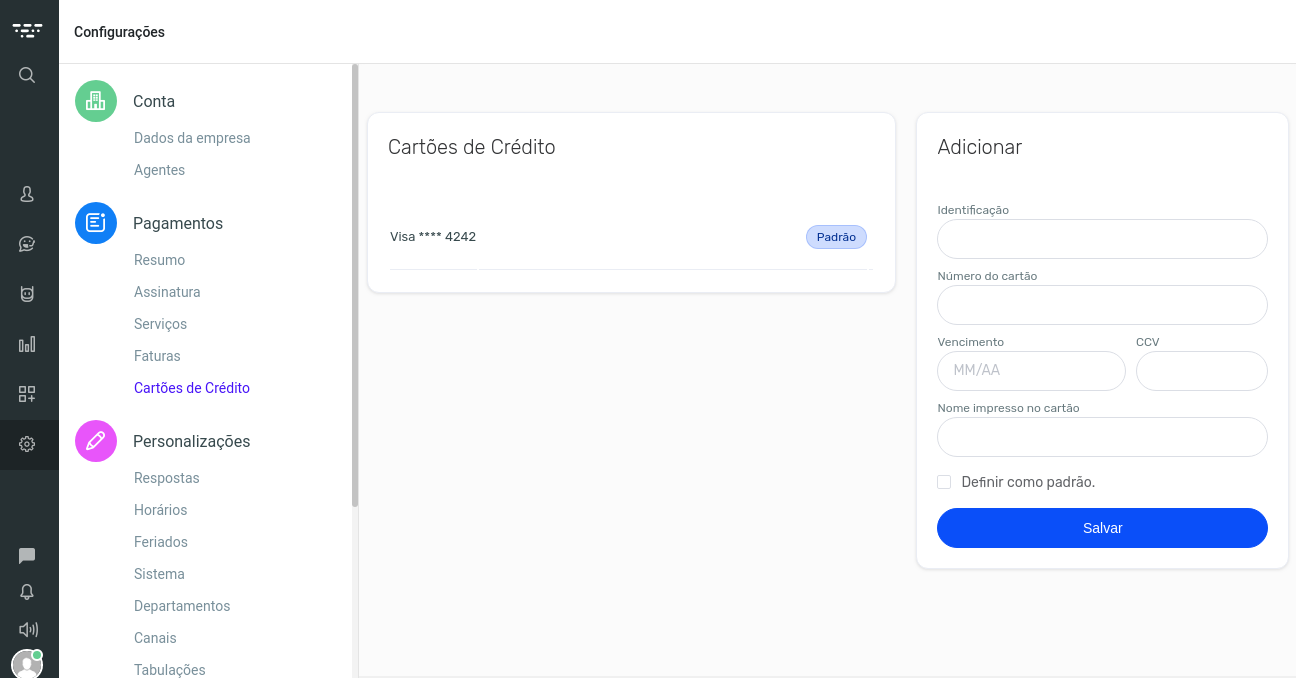Open Assinatura in the settings menu
The height and width of the screenshot is (678, 1296).
(167, 292)
